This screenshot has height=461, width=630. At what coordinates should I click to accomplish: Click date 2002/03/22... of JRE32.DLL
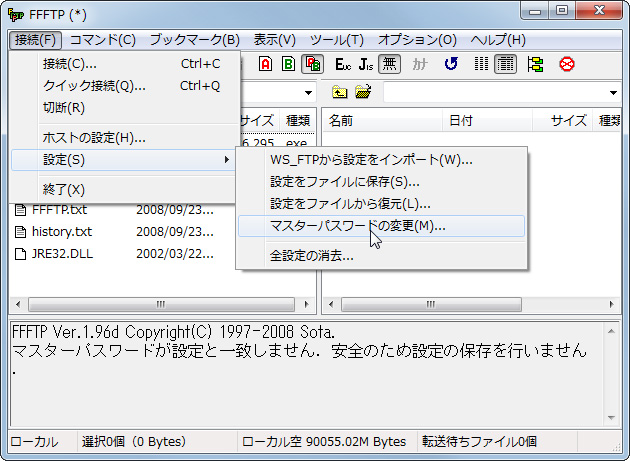[x=175, y=254]
